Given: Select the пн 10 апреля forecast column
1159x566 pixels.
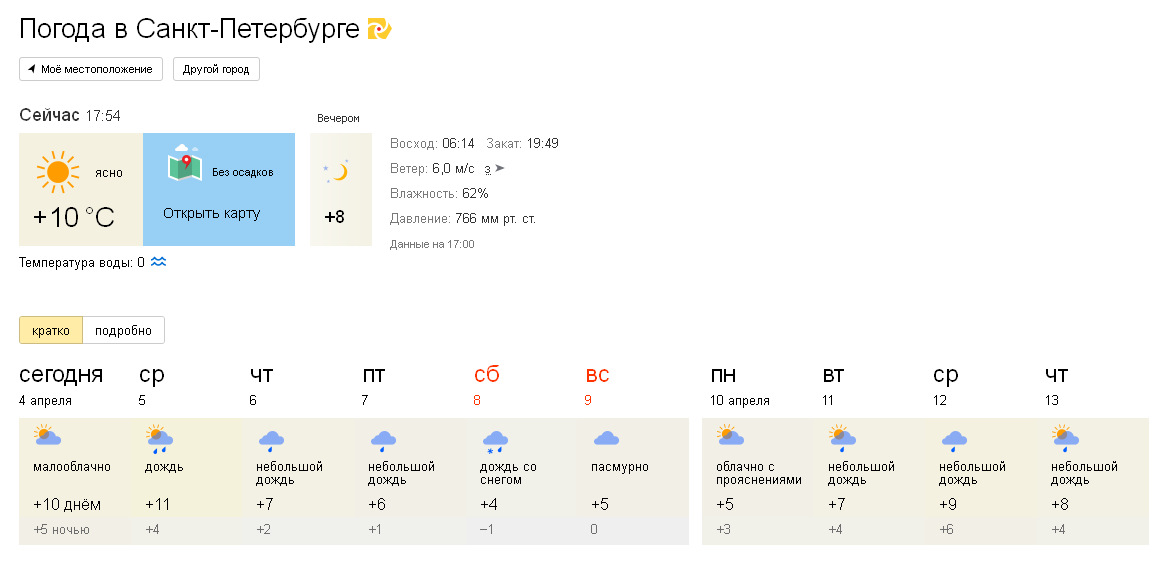Looking at the screenshot, I should [757, 481].
